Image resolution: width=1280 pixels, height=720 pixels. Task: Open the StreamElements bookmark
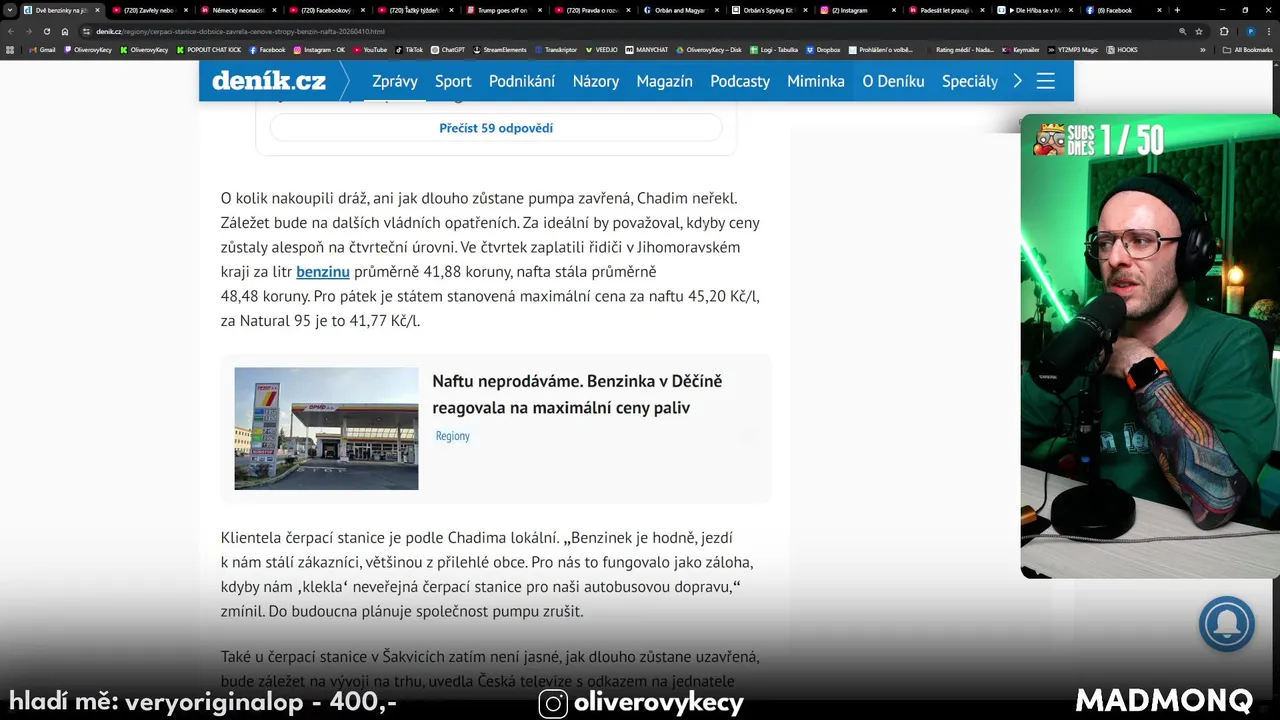[499, 49]
